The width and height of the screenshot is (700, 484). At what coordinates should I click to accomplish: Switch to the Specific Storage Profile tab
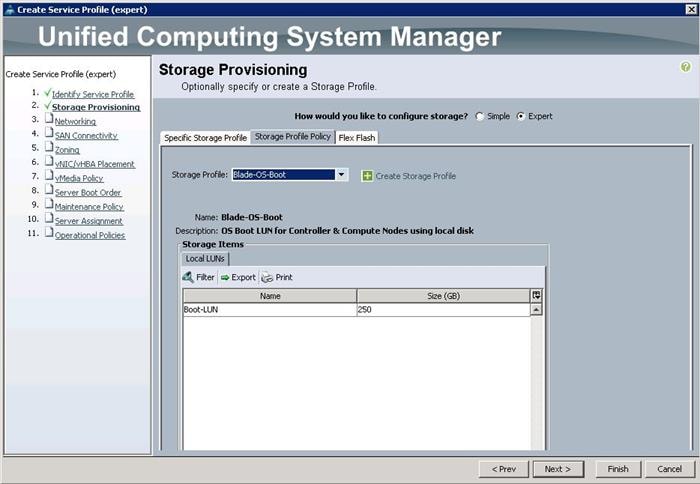(x=205, y=138)
